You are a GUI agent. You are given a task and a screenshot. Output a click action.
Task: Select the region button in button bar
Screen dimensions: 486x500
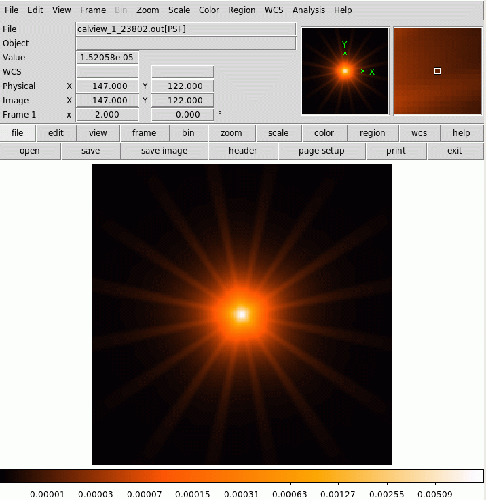pos(372,133)
